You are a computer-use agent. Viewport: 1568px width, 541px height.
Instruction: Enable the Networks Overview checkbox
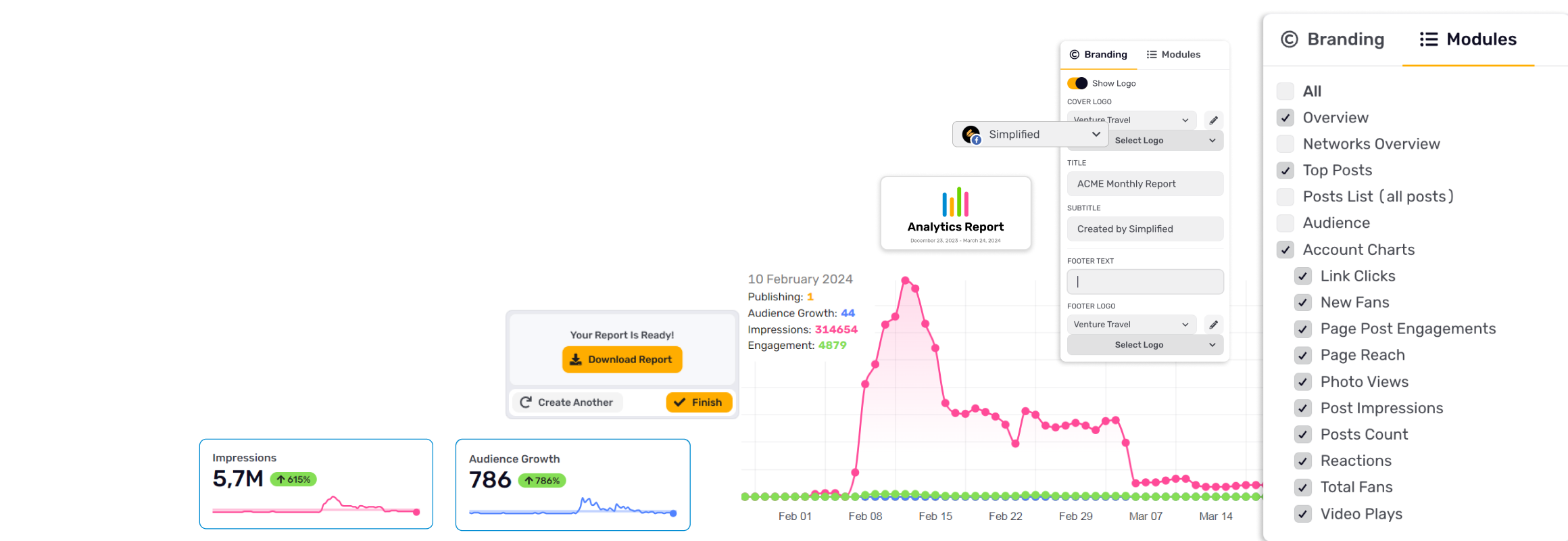1285,144
